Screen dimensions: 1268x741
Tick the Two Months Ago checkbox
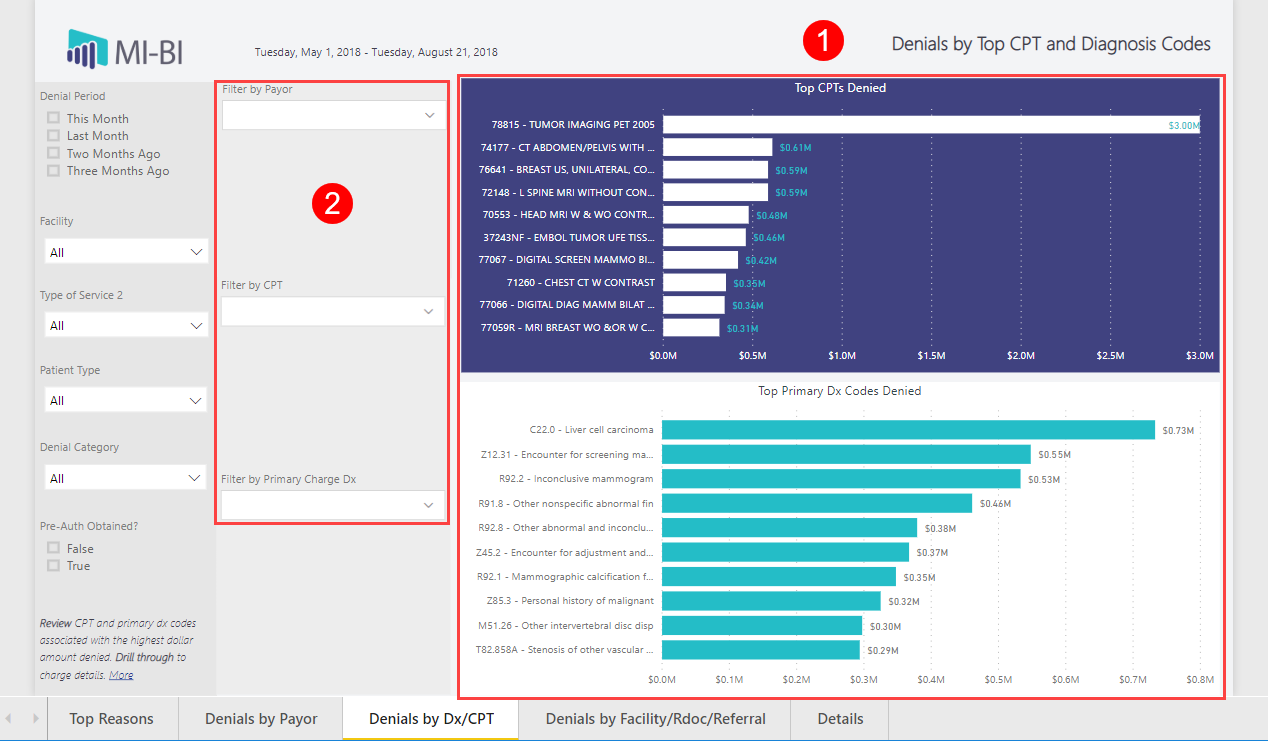click(53, 154)
